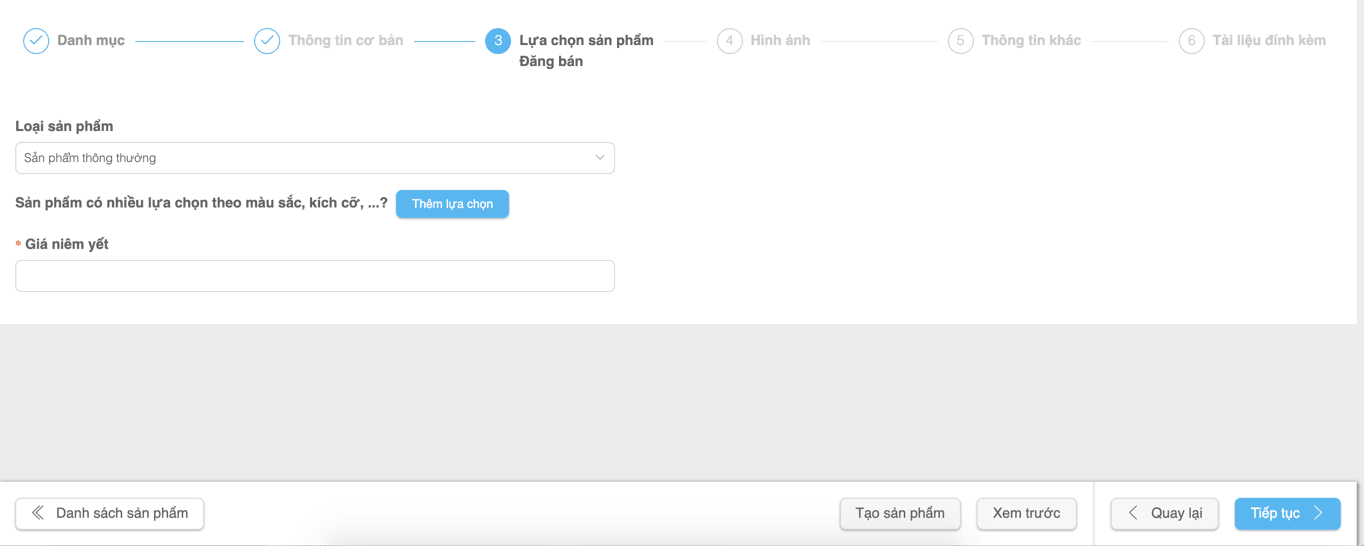Jump to step 4 Hình ảnh circle

[730, 41]
